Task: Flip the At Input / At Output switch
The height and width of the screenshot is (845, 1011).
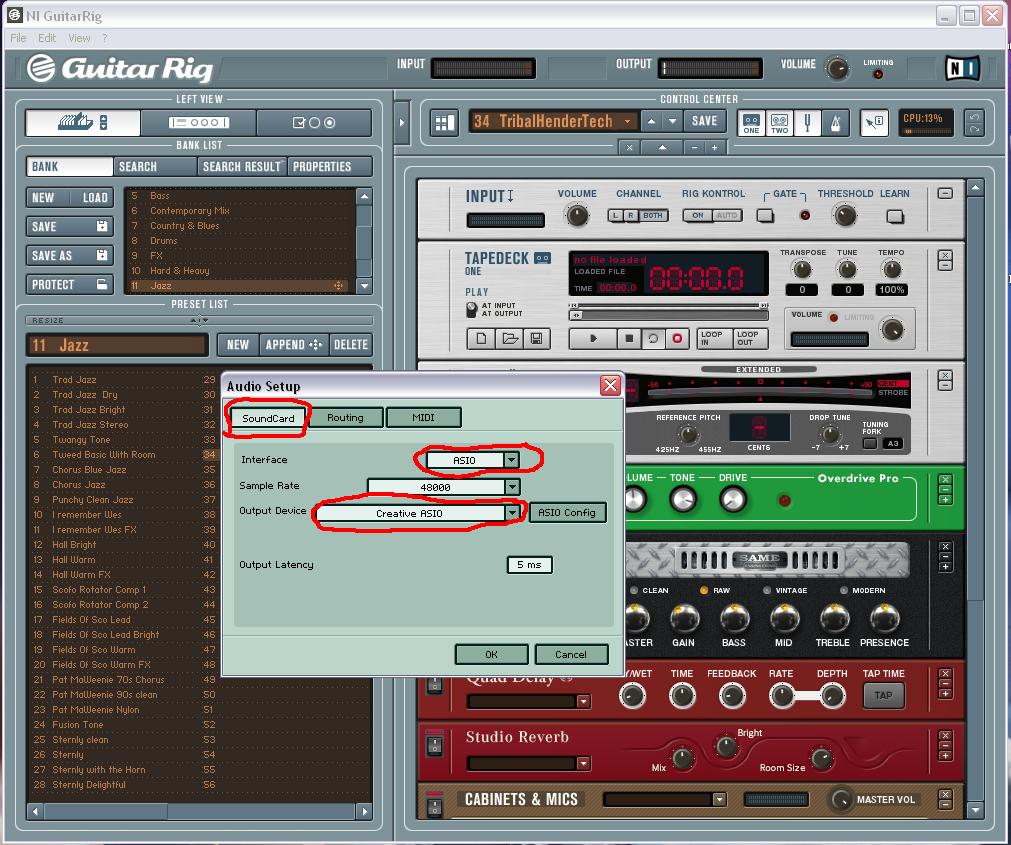Action: tap(472, 310)
